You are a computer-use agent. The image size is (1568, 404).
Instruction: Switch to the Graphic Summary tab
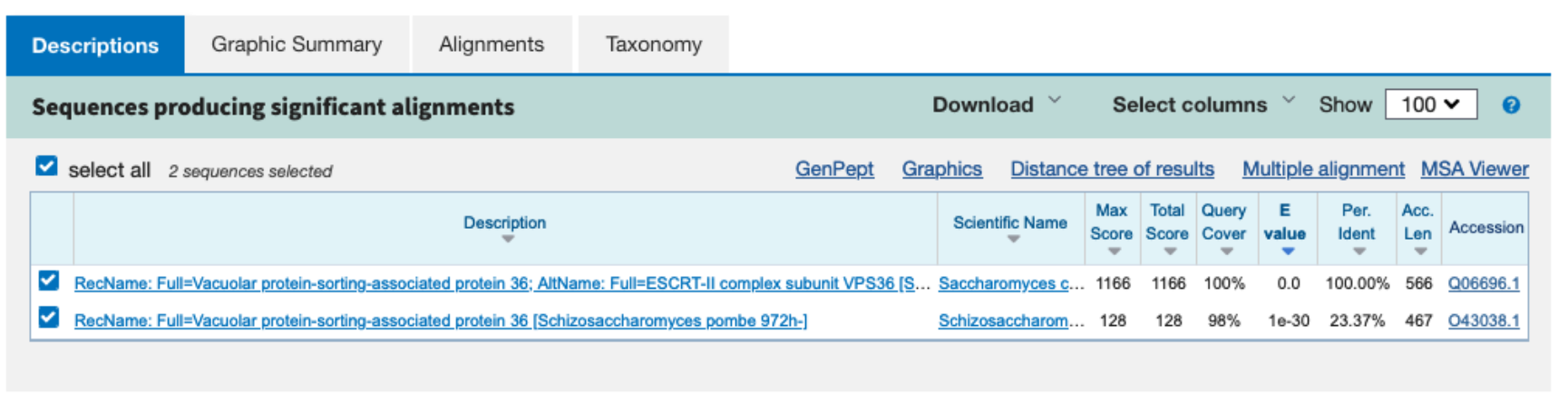pyautogui.click(x=297, y=44)
